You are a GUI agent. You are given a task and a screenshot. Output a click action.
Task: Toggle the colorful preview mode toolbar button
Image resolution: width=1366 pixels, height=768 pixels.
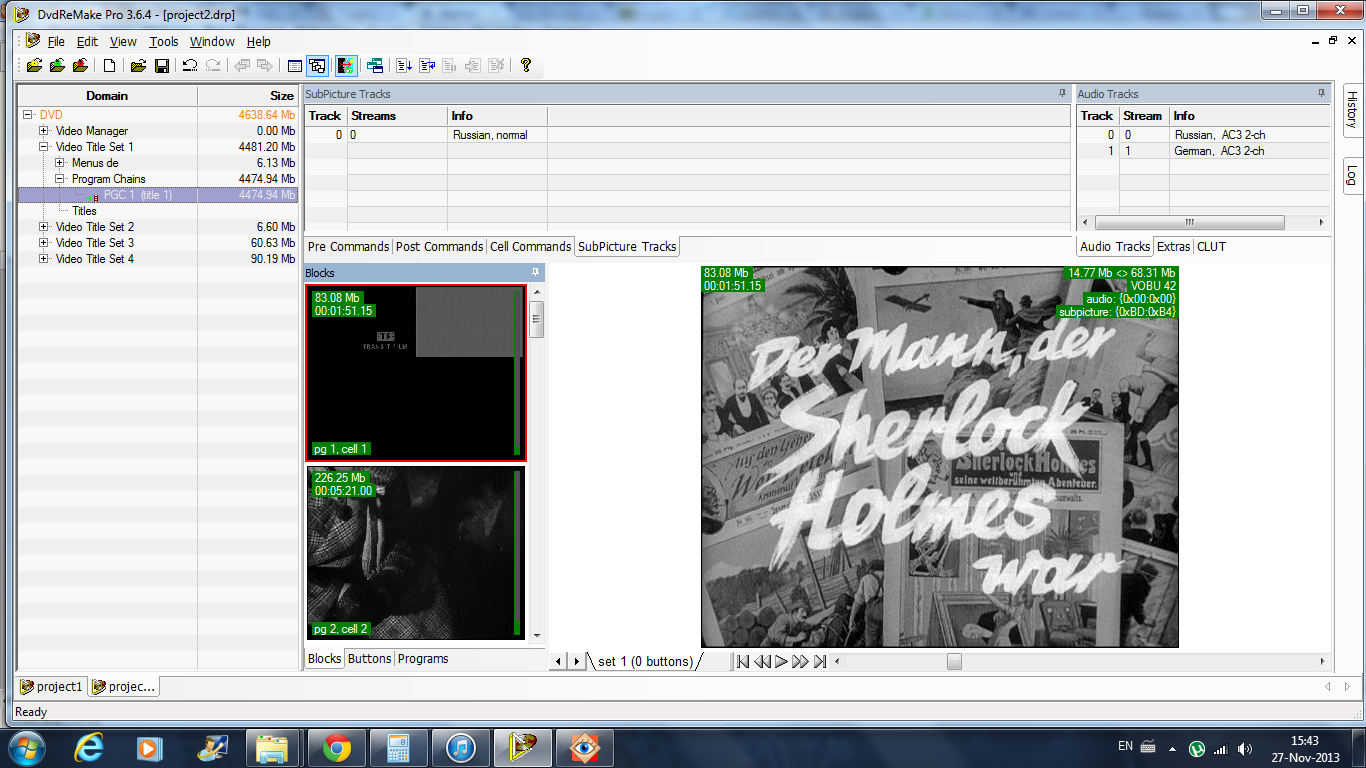346,66
